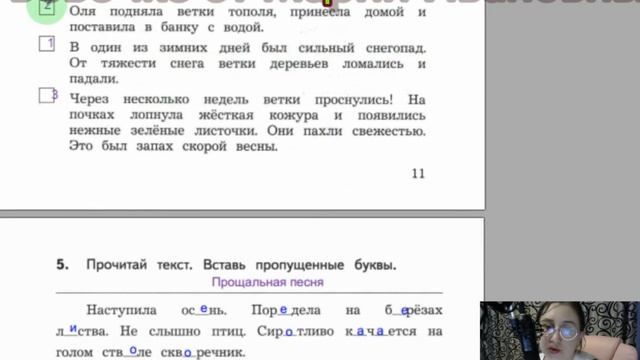Click the title "Прощальная песня"
Image resolution: width=640 pixels, height=360 pixels.
pos(268,282)
